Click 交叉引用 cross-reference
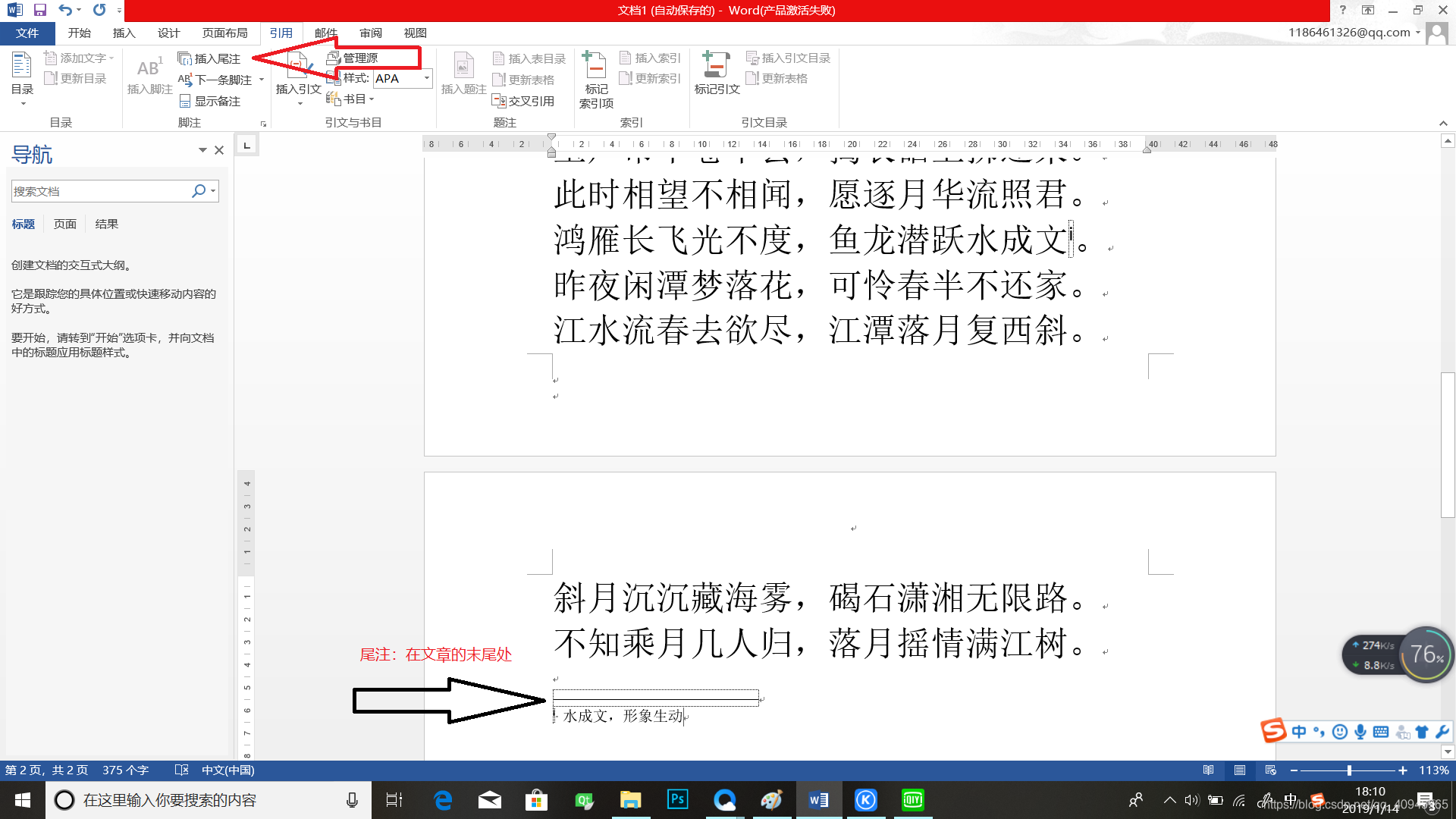 [x=523, y=101]
